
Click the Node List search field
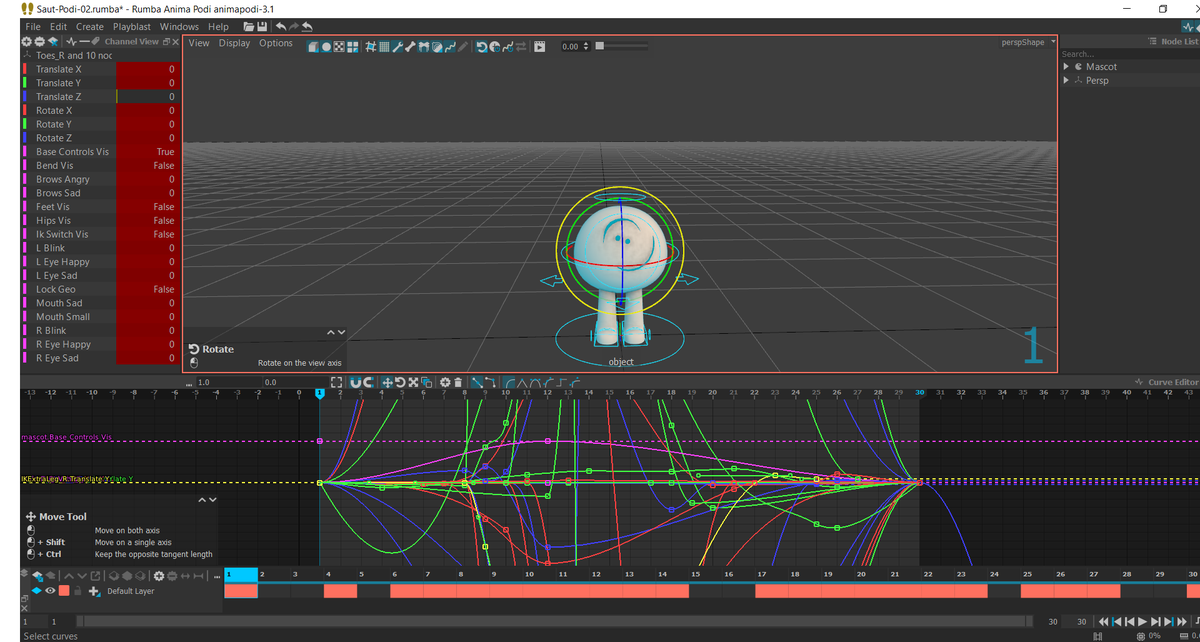[1129, 54]
